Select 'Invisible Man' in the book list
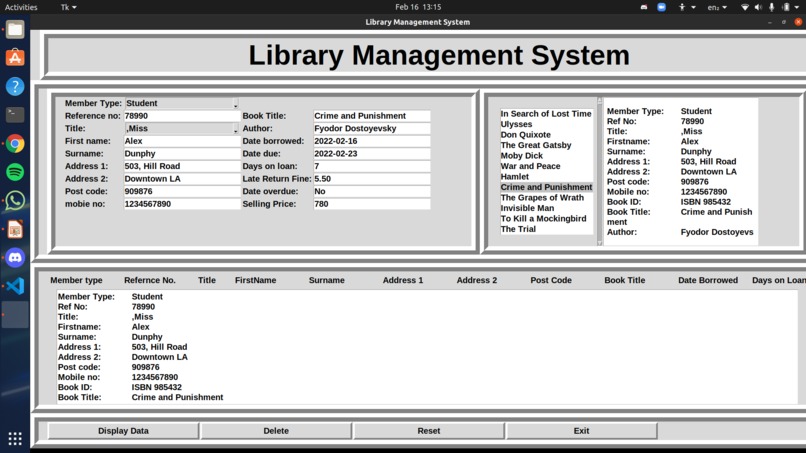Viewport: 806px width, 453px height. pos(527,208)
